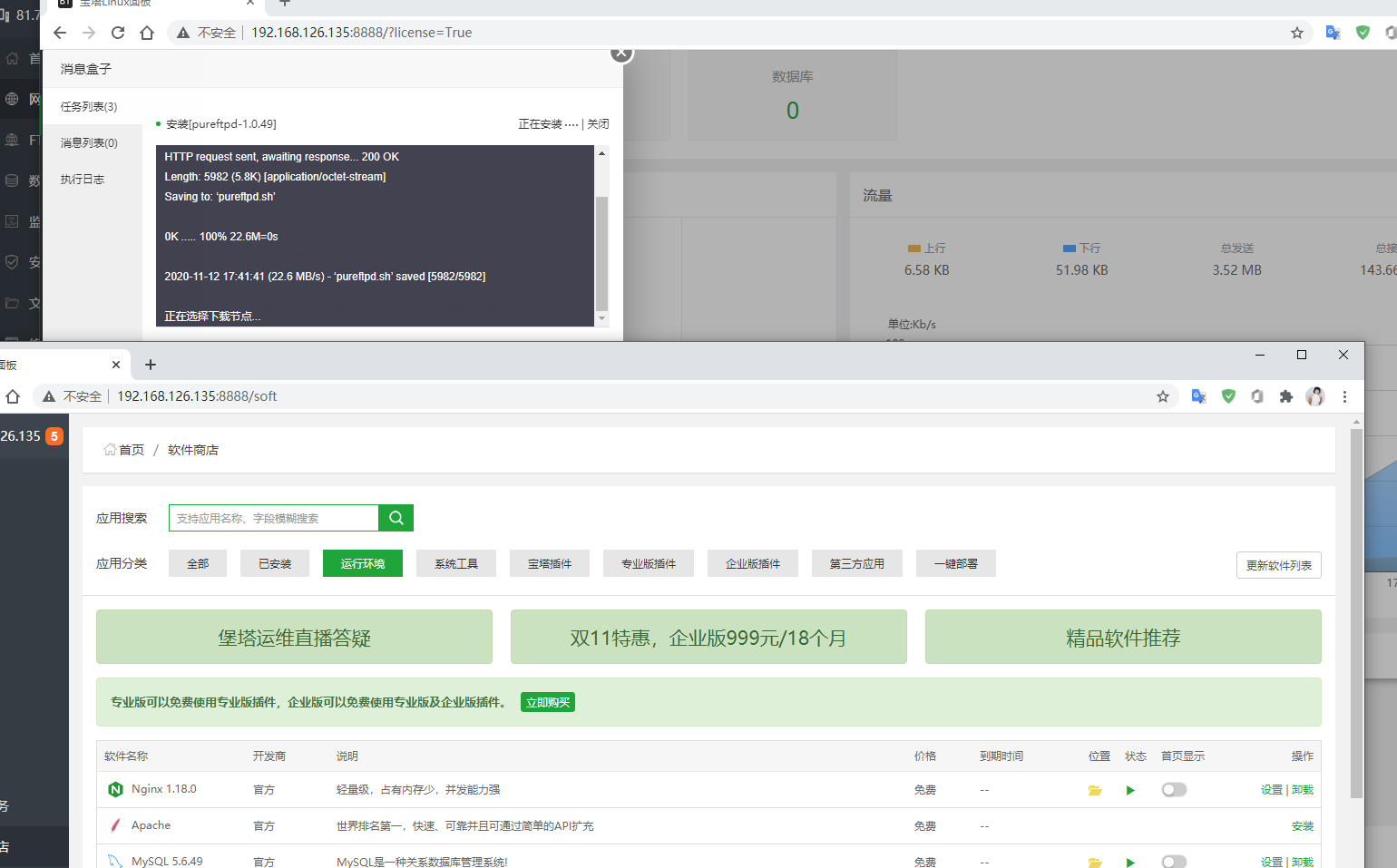Toggle MySQL 首页显示 switch
The width and height of the screenshot is (1397, 868).
pyautogui.click(x=1174, y=862)
